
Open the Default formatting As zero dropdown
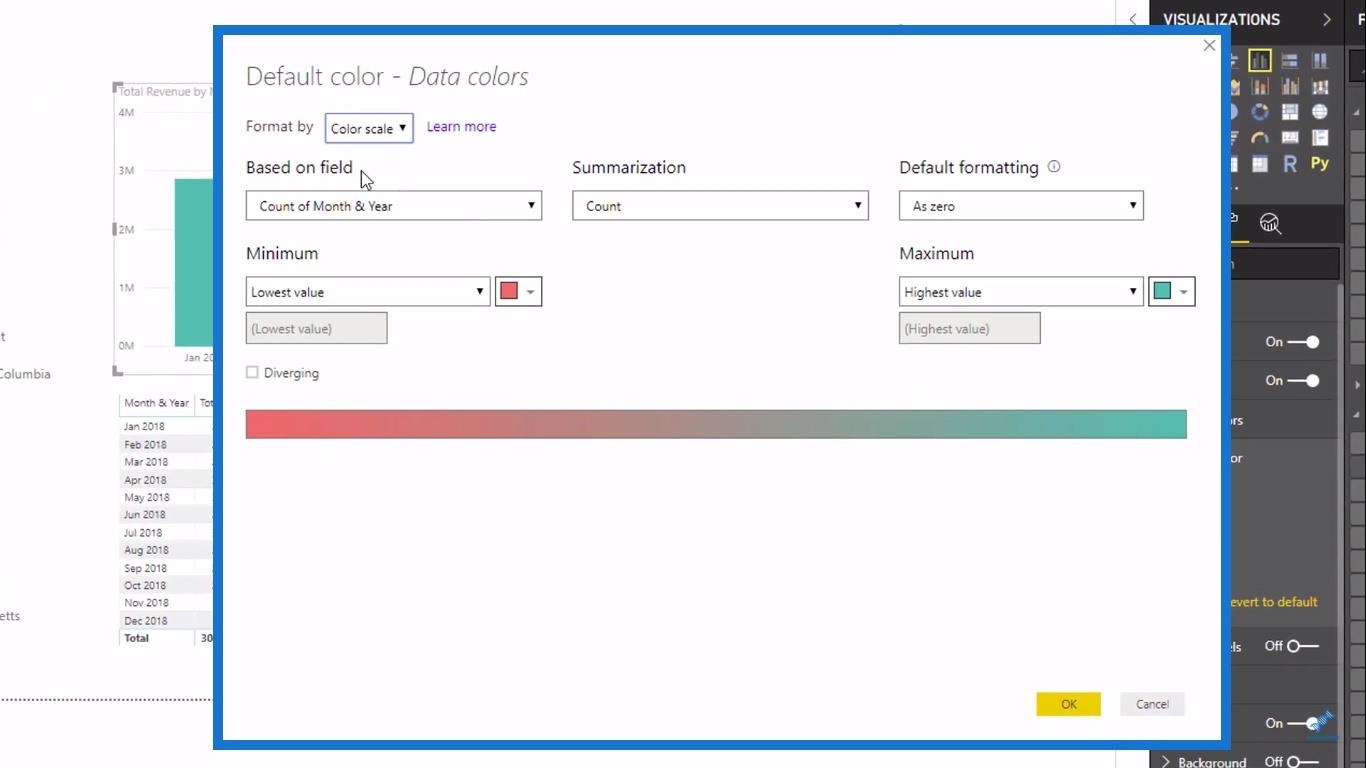[1021, 206]
